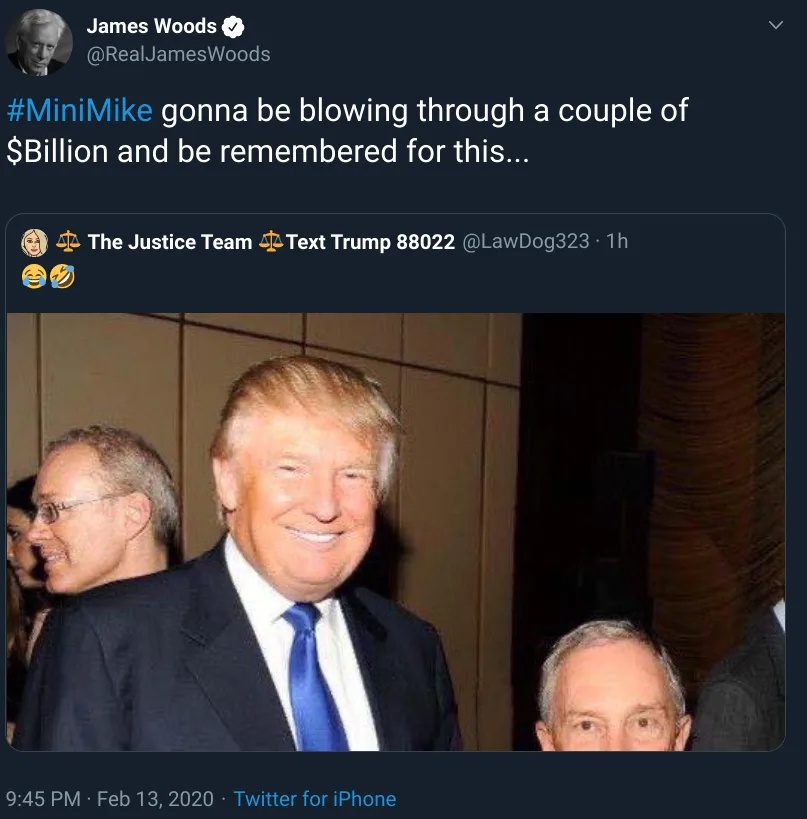
Task: Open the photo in the quoted tweet
Action: point(395,532)
